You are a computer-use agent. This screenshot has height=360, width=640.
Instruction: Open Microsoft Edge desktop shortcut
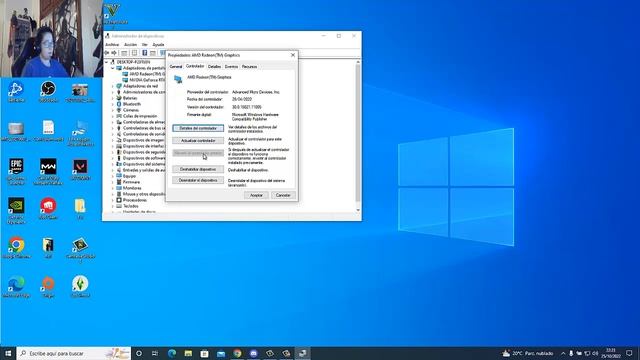tap(16, 287)
